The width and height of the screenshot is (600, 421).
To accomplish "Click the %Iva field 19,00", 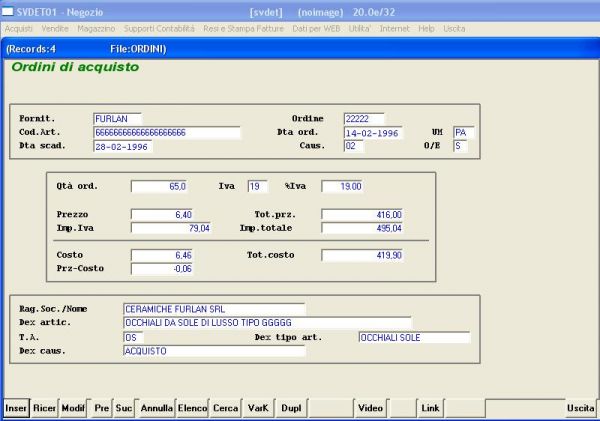I will [342, 186].
